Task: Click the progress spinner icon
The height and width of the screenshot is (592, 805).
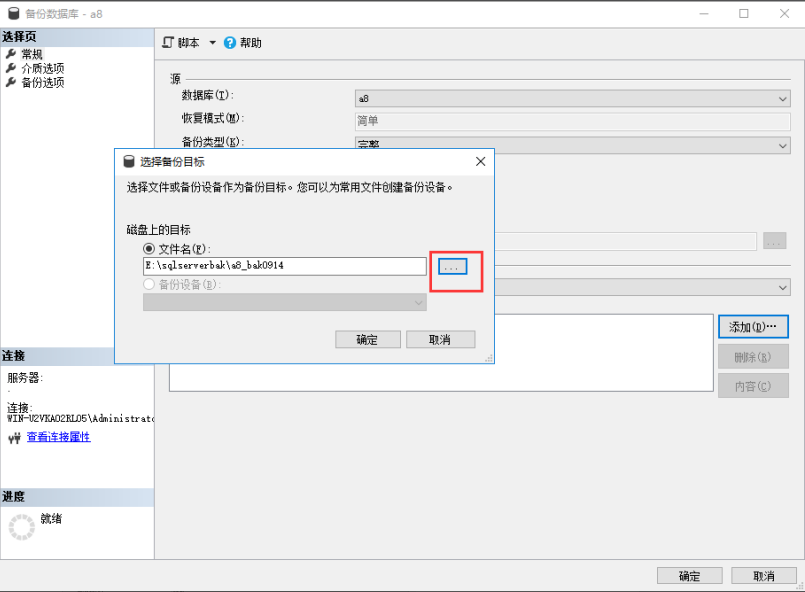Action: pyautogui.click(x=22, y=527)
